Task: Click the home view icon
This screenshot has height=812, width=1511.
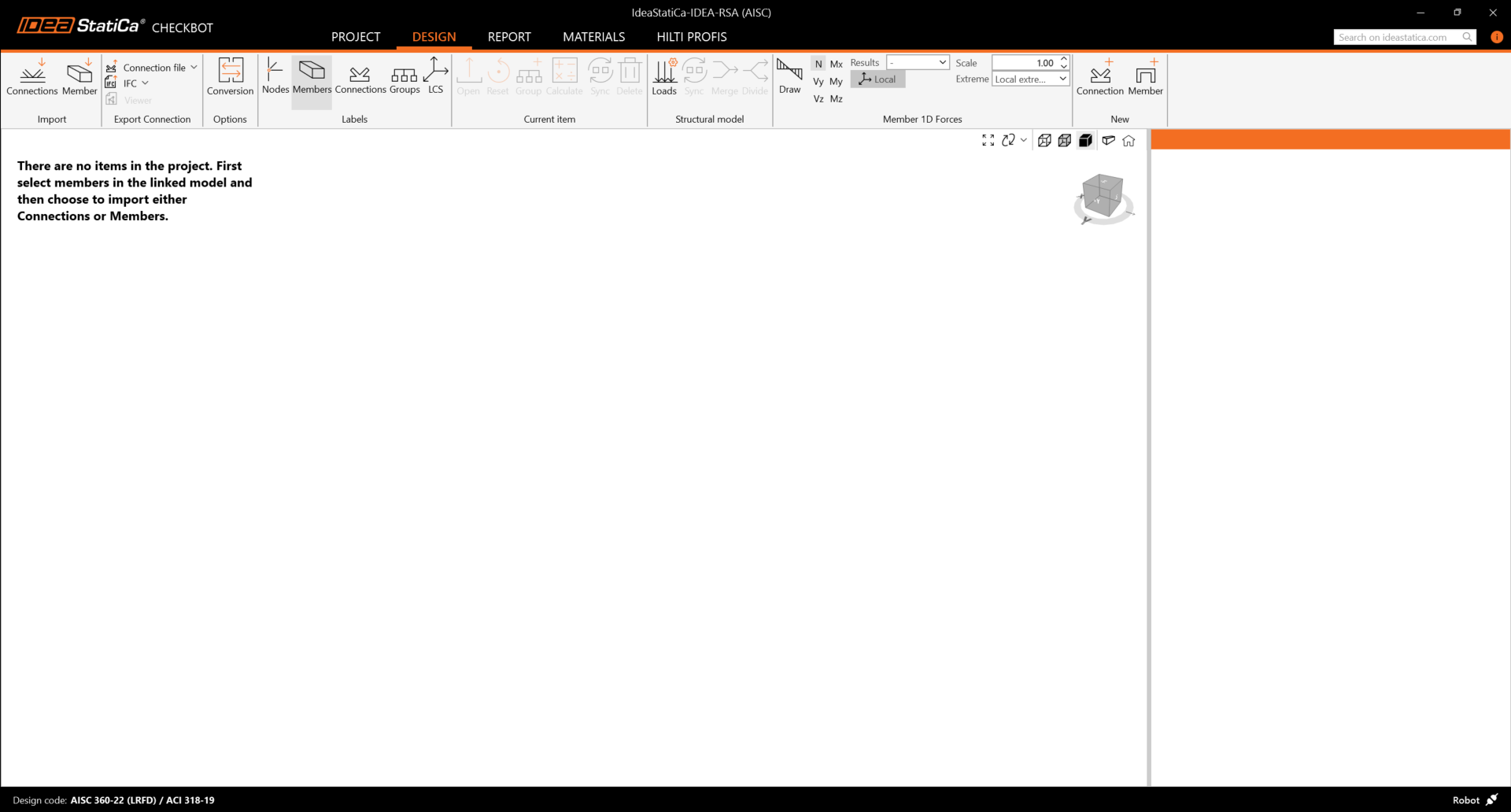Action: (1129, 141)
